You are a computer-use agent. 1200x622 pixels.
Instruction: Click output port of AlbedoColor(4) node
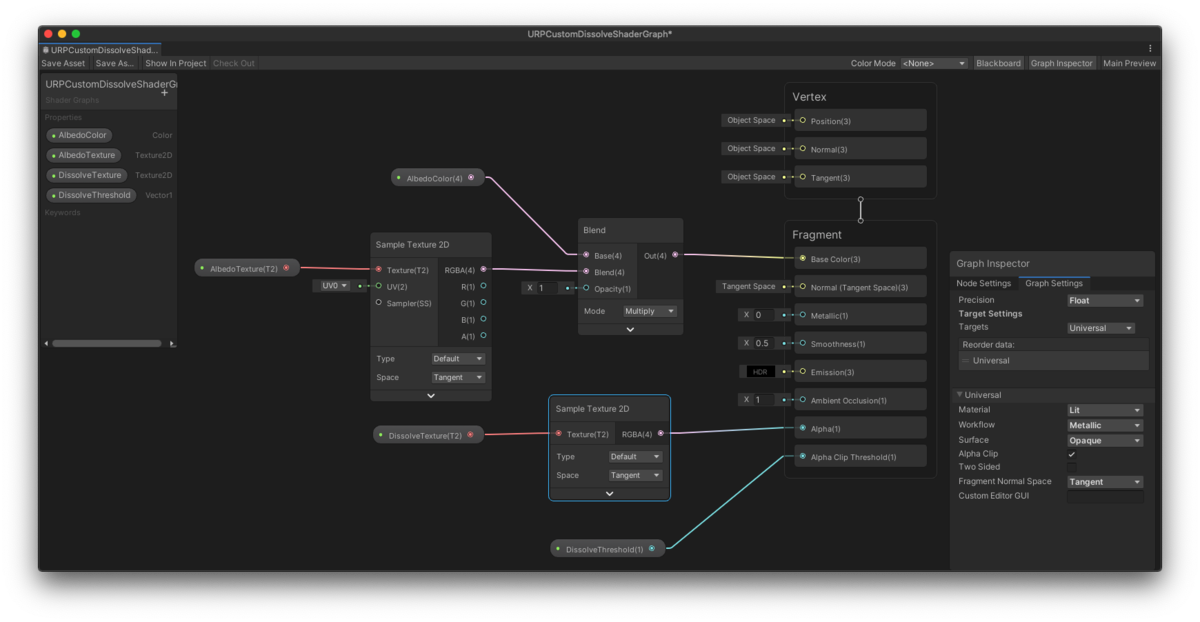pyautogui.click(x=471, y=178)
